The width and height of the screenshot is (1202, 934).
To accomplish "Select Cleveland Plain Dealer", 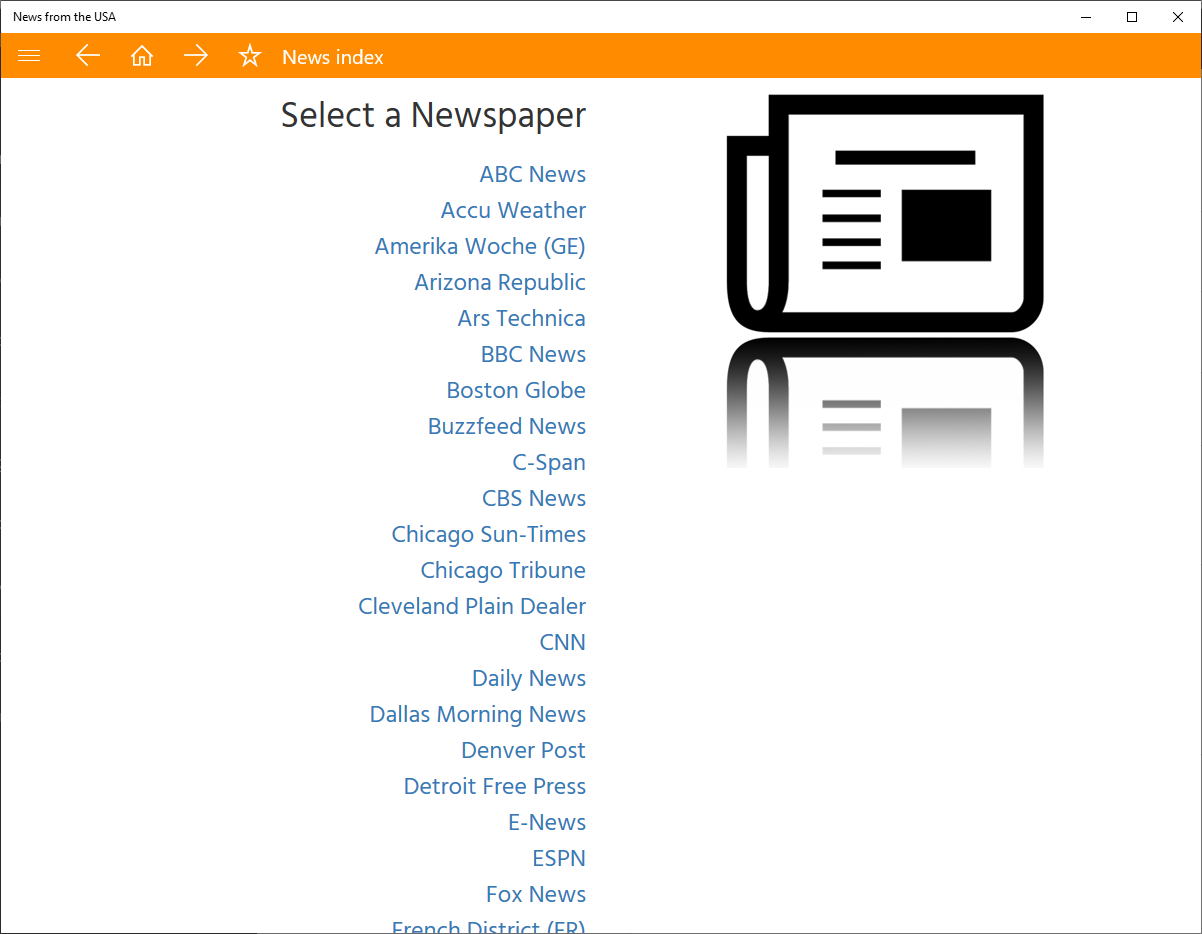I will point(471,606).
